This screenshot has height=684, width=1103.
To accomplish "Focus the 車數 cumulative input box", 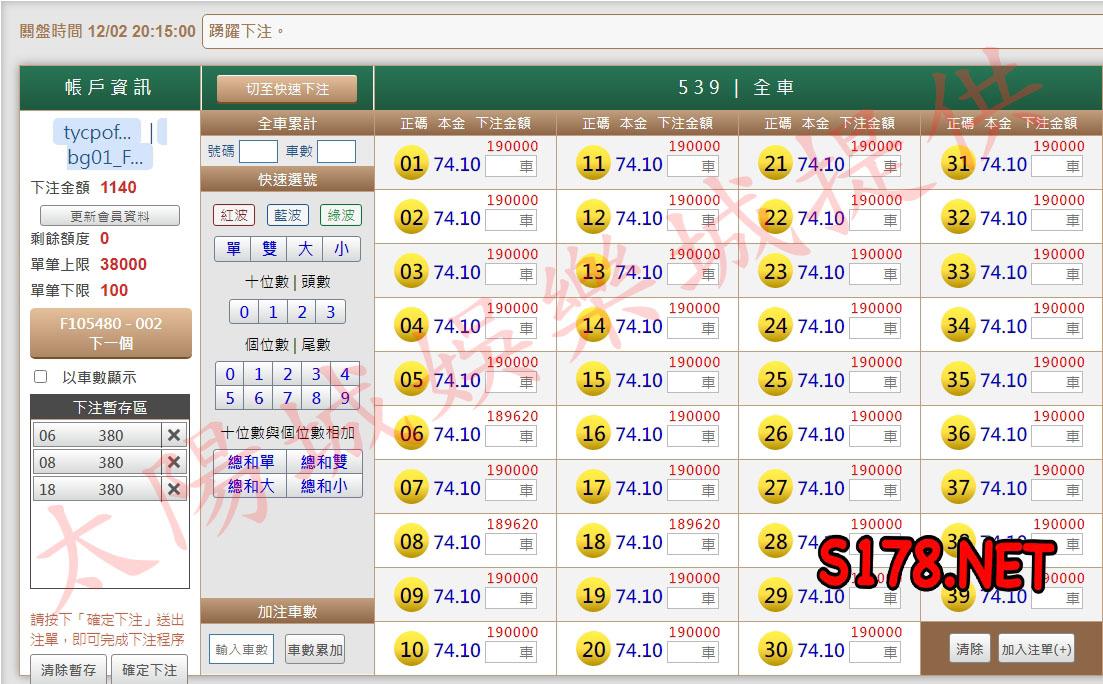I will 336,151.
